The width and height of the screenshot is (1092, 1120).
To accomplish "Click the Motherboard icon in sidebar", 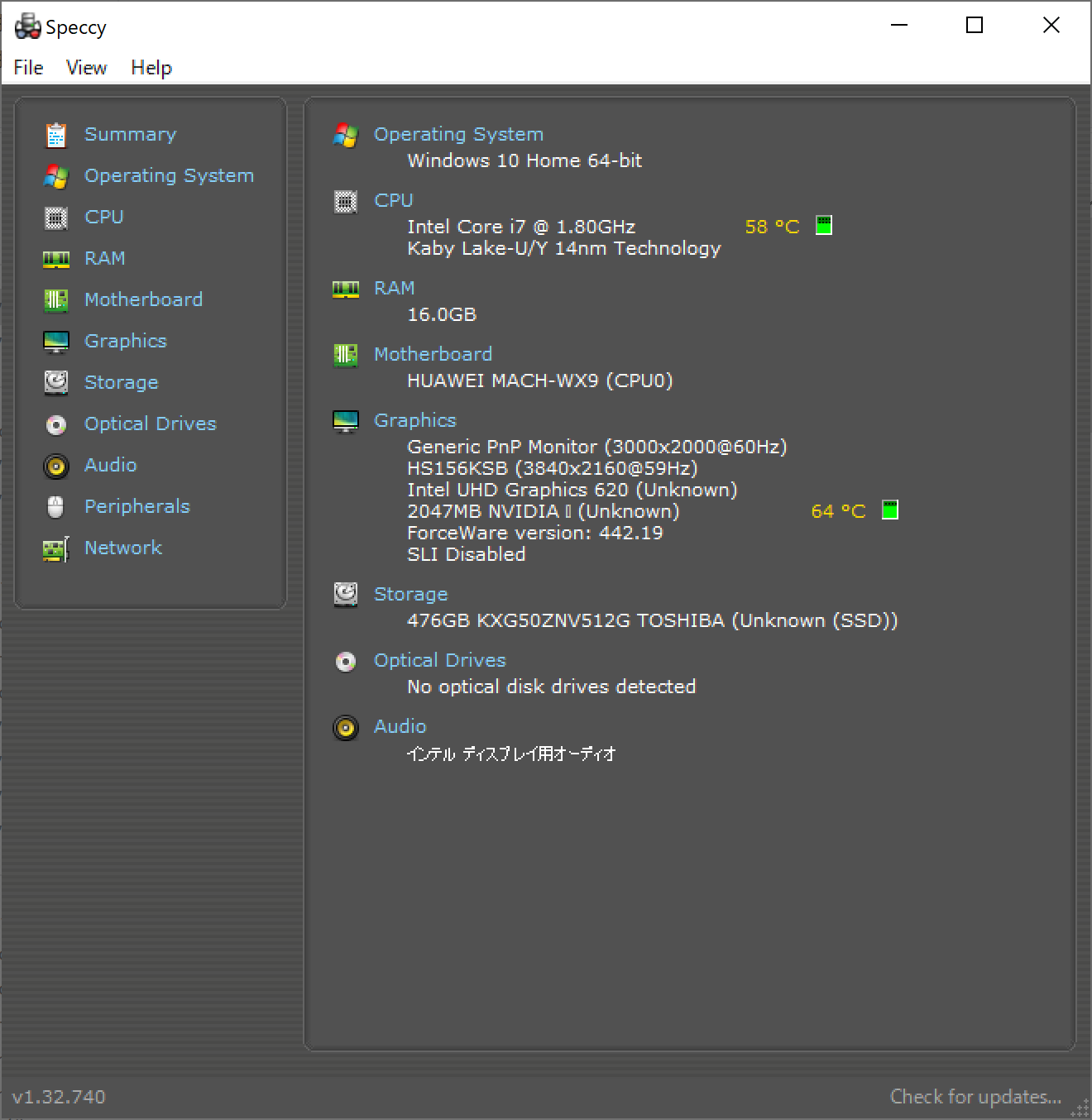I will (x=55, y=299).
